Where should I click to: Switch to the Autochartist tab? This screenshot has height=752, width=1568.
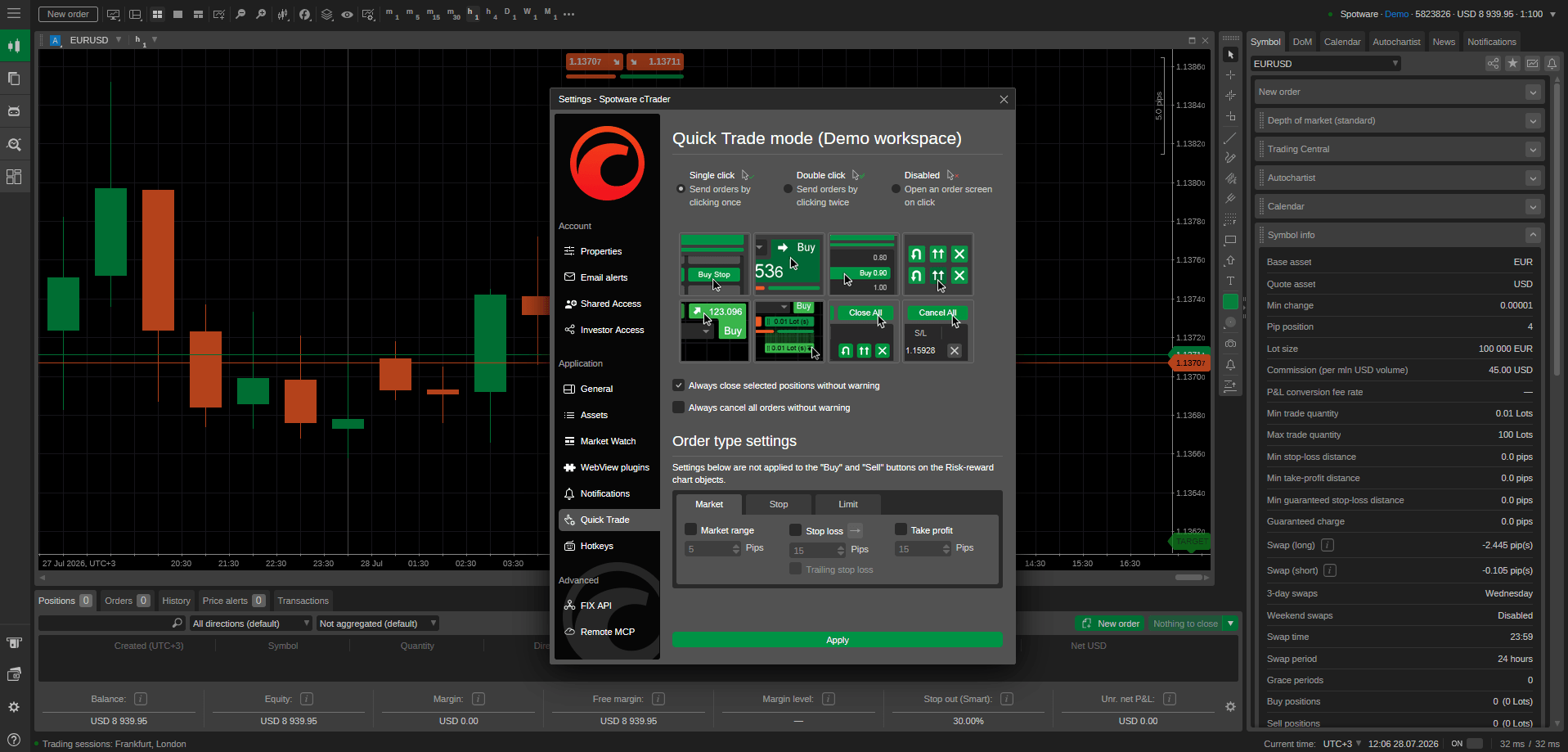tap(1396, 42)
